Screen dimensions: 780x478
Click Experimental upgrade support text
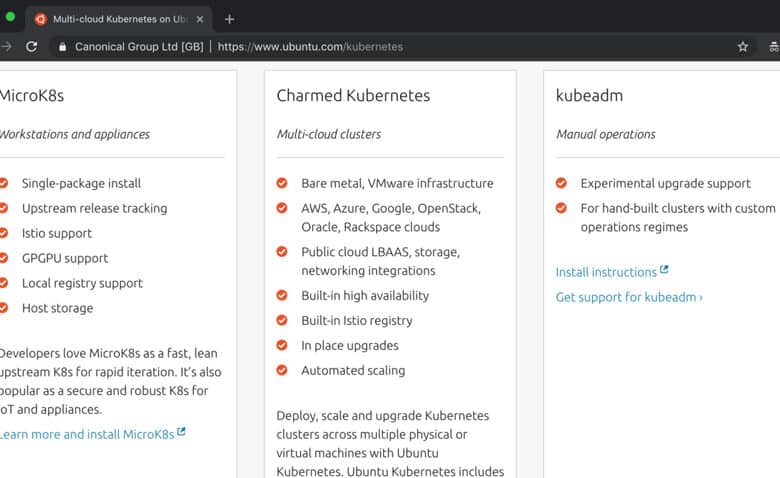pyautogui.click(x=666, y=184)
